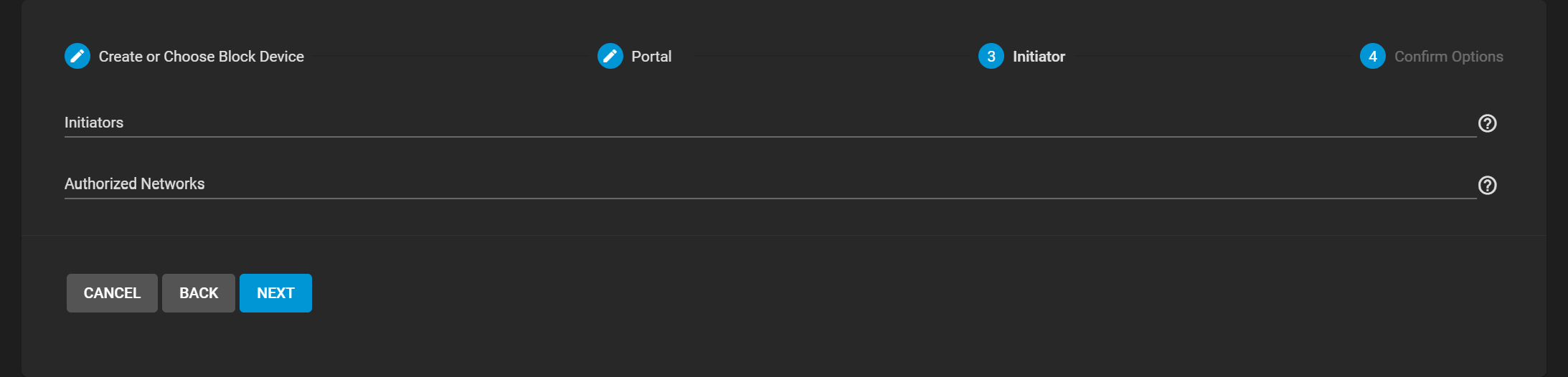
Task: Focus the Authorized Networks input field
Action: coord(770,184)
